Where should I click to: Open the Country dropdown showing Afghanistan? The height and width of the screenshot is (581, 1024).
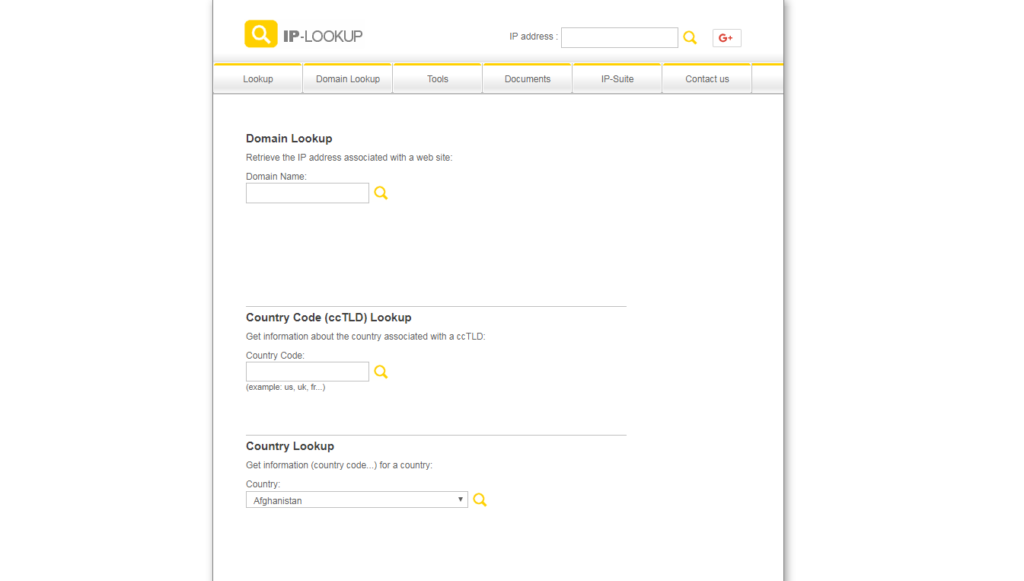click(x=357, y=500)
